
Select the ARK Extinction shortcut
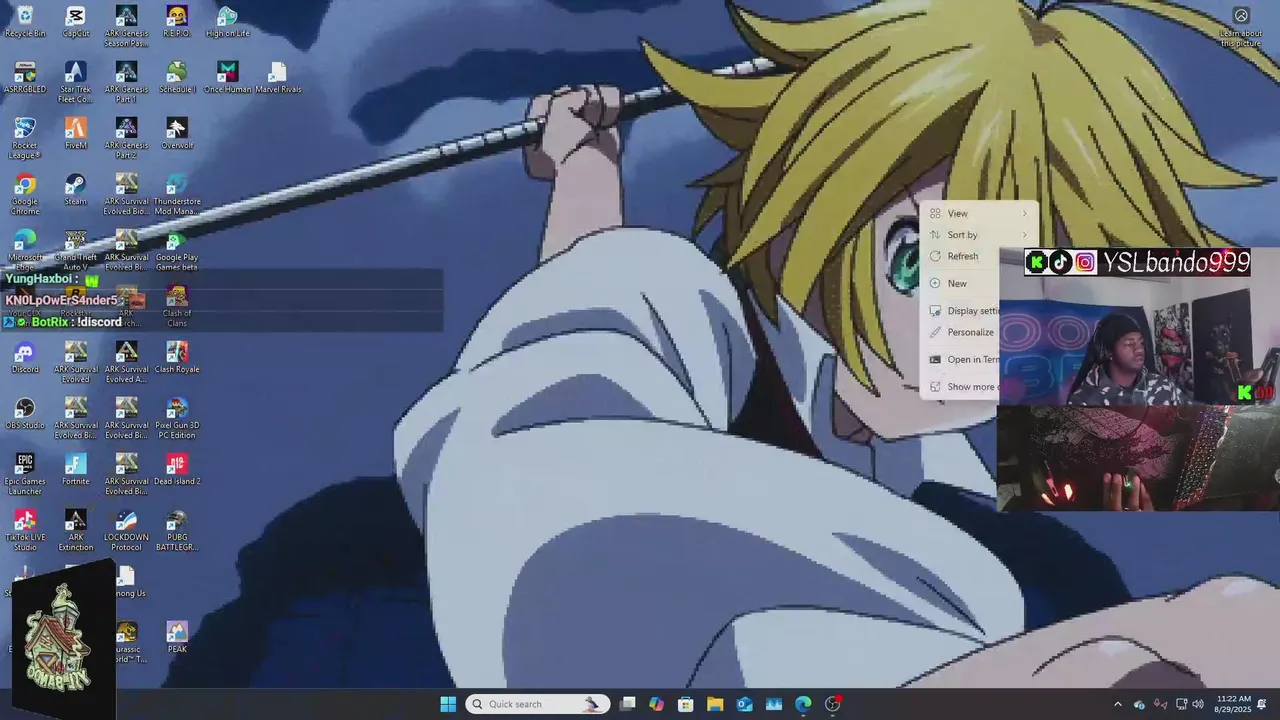tap(76, 530)
